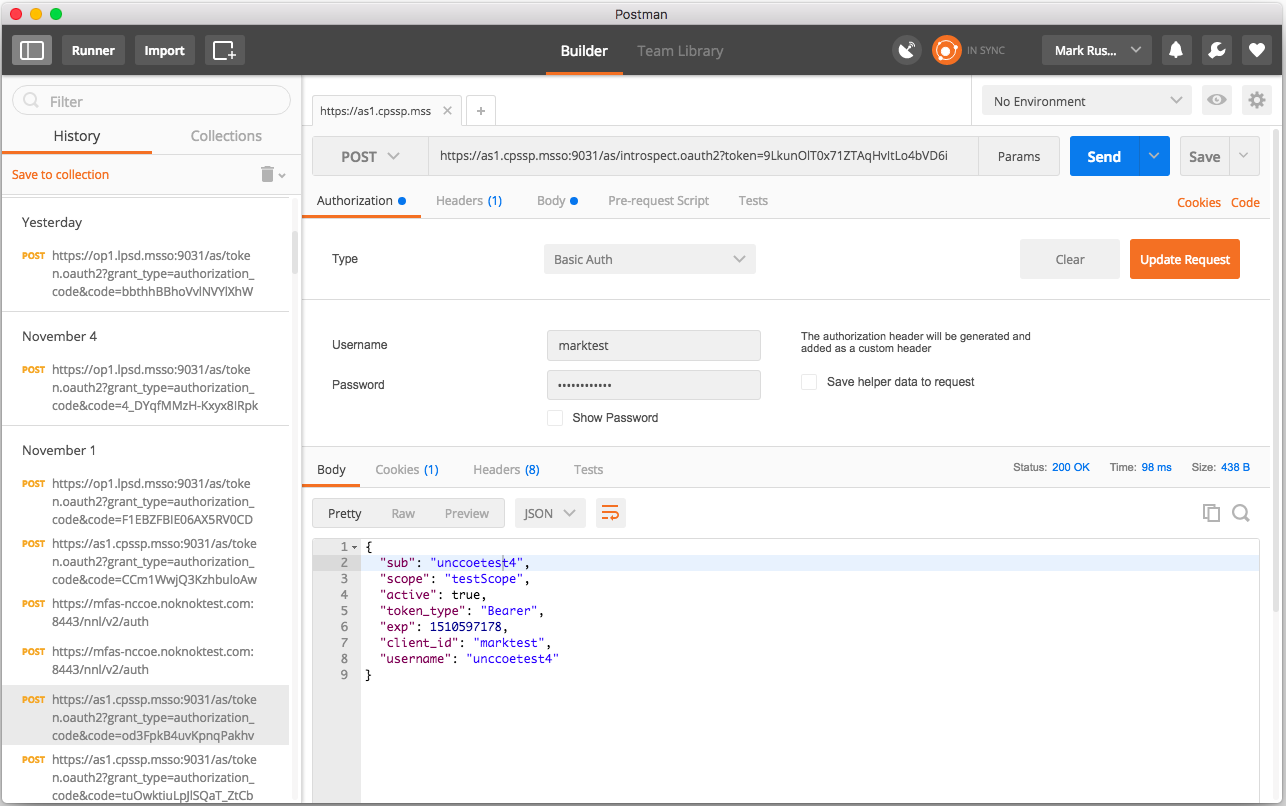
Task: Click the search magnifier in Filter box
Action: pos(31,101)
